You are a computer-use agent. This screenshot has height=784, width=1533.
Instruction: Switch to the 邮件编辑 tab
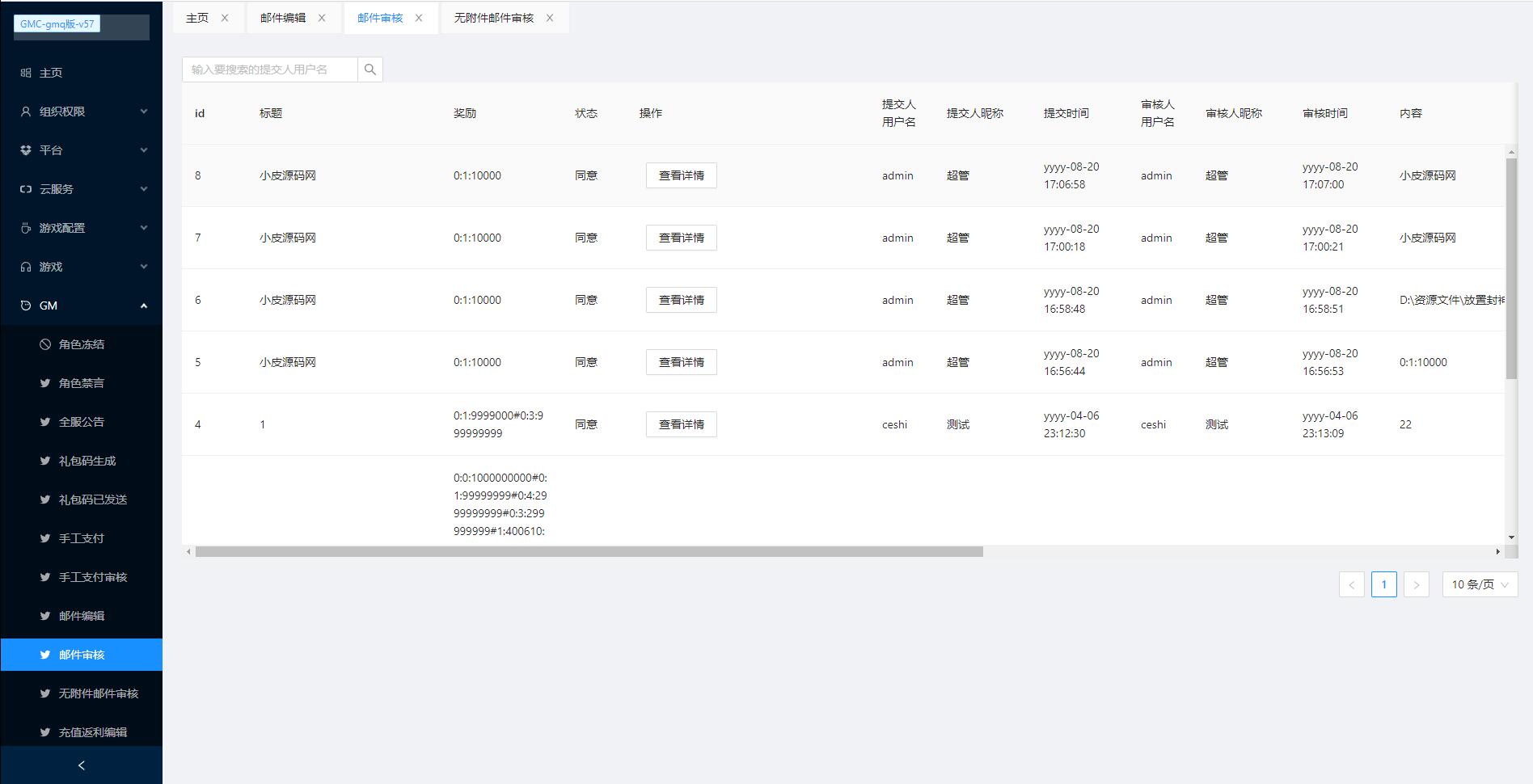285,17
